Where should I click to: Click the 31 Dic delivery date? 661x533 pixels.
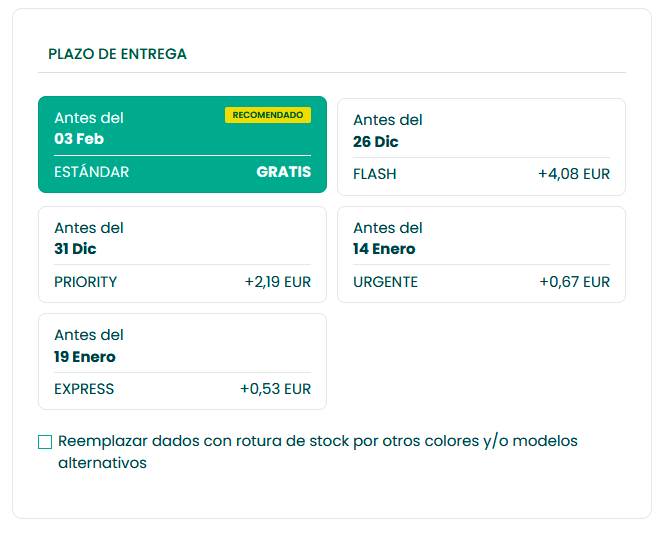tap(75, 249)
